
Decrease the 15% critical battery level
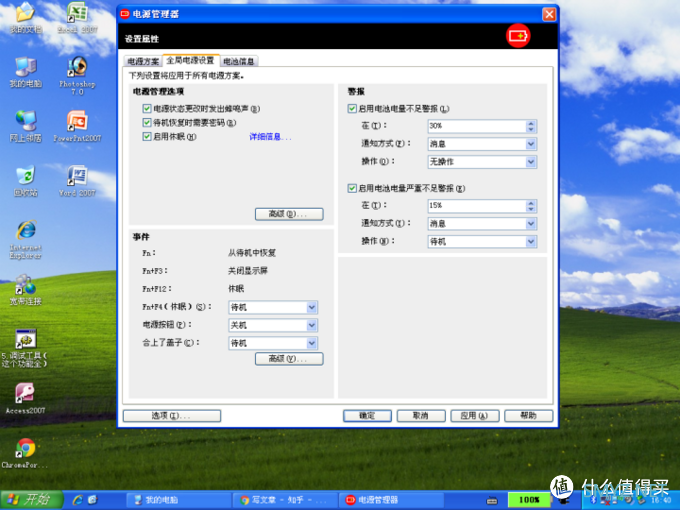pos(531,209)
